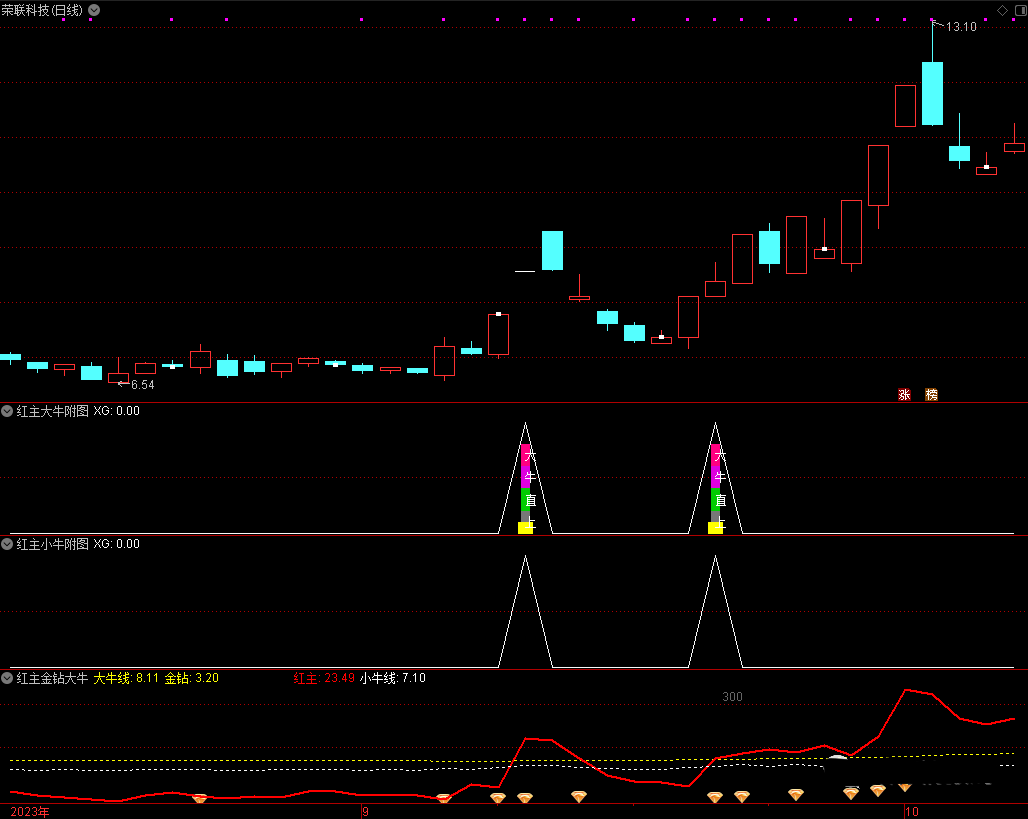The width and height of the screenshot is (1028, 819).
Task: Click the gold diamond icon nearest the 10 month label
Action: [x=904, y=788]
